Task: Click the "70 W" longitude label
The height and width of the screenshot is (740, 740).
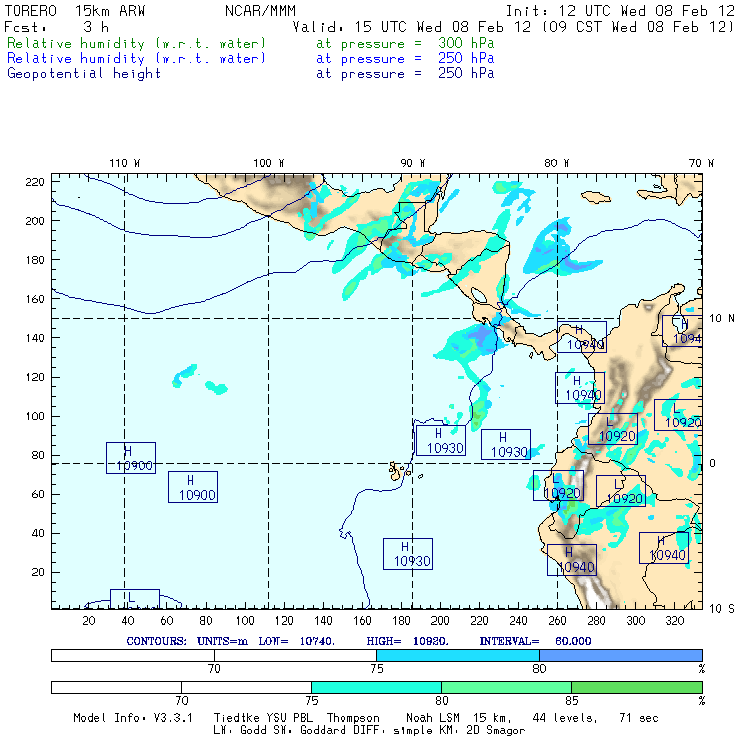Action: click(x=701, y=163)
